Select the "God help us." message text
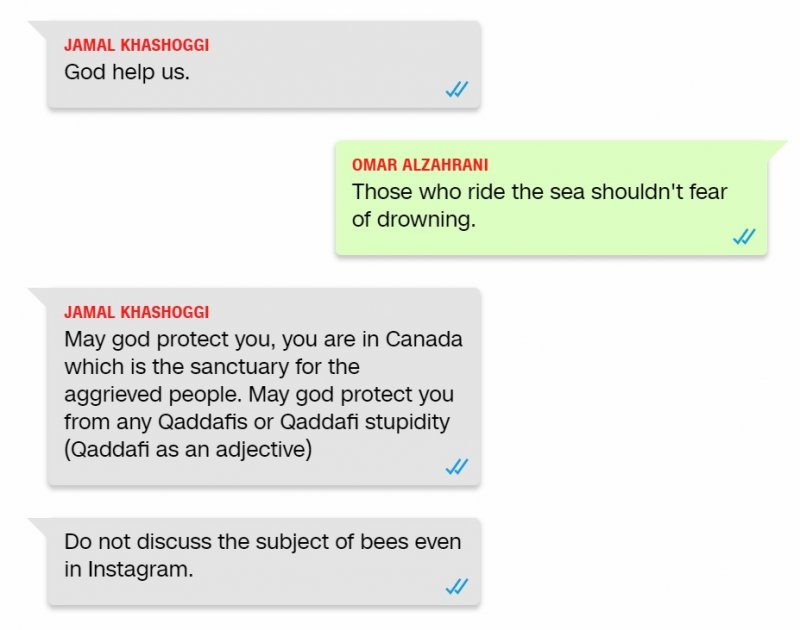Screen dimensions: 800x630 127,72
